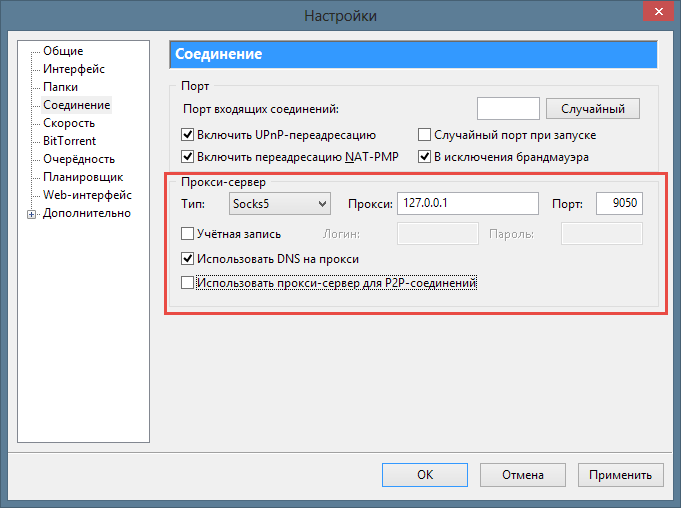This screenshot has width=681, height=508.
Task: Enable Случайный порт при запуске
Action: (424, 135)
